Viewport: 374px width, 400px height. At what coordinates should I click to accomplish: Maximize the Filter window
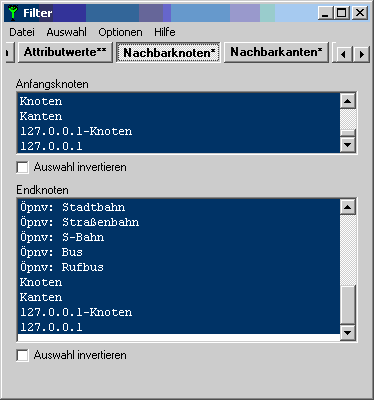coord(342,13)
